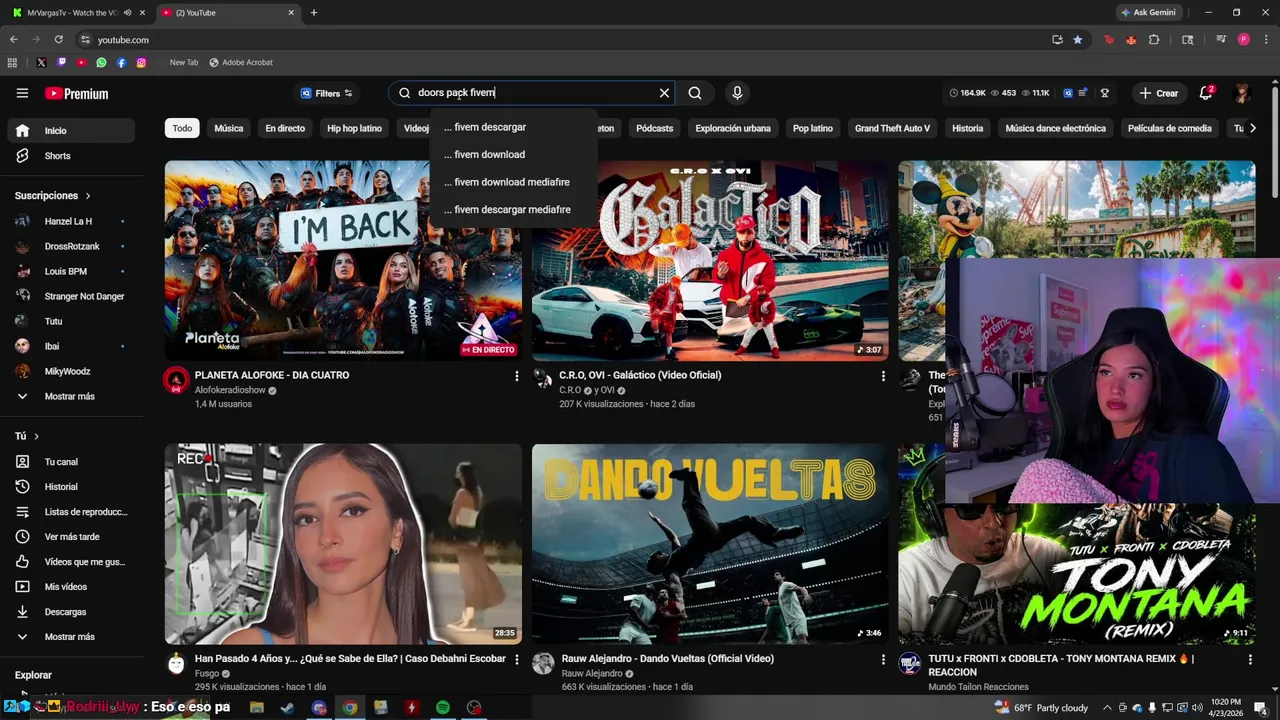Click the search text input field
This screenshot has height=720, width=1280.
tap(535, 93)
